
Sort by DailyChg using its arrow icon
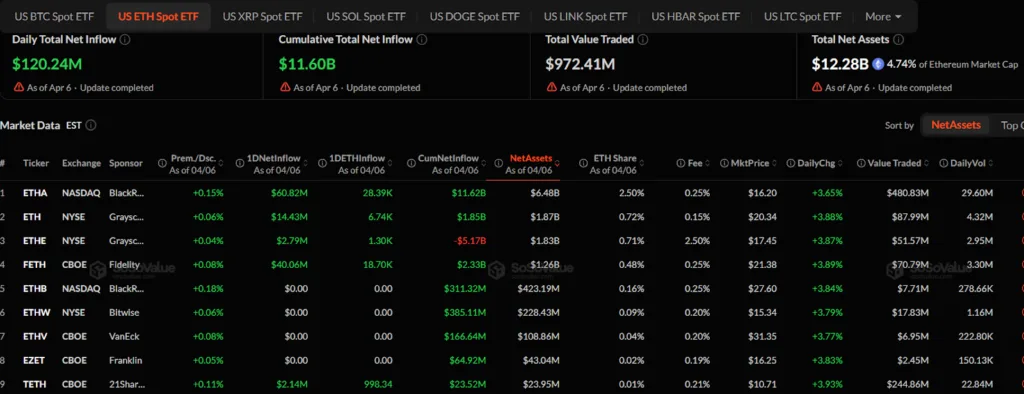coord(840,163)
